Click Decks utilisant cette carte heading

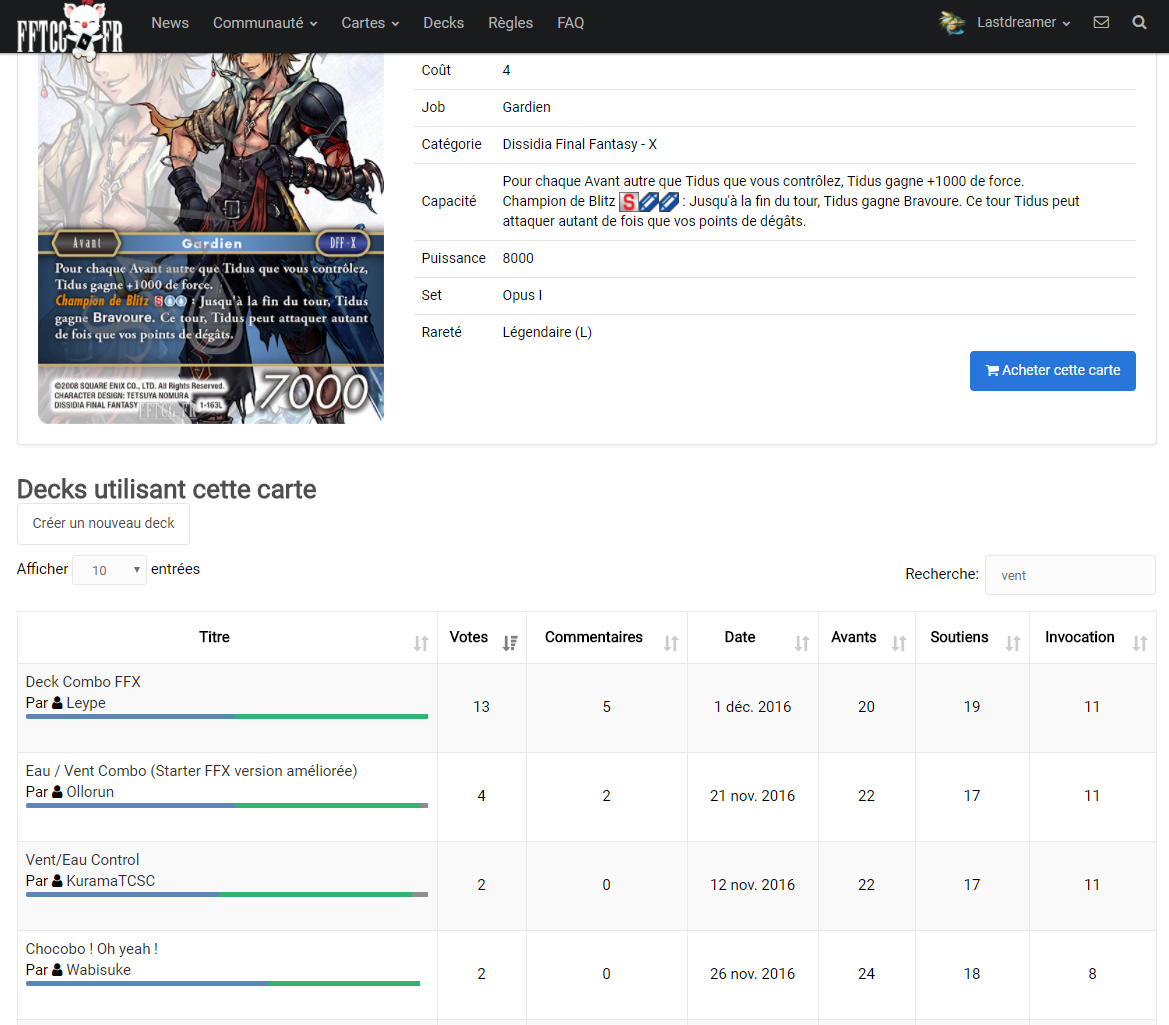[166, 489]
